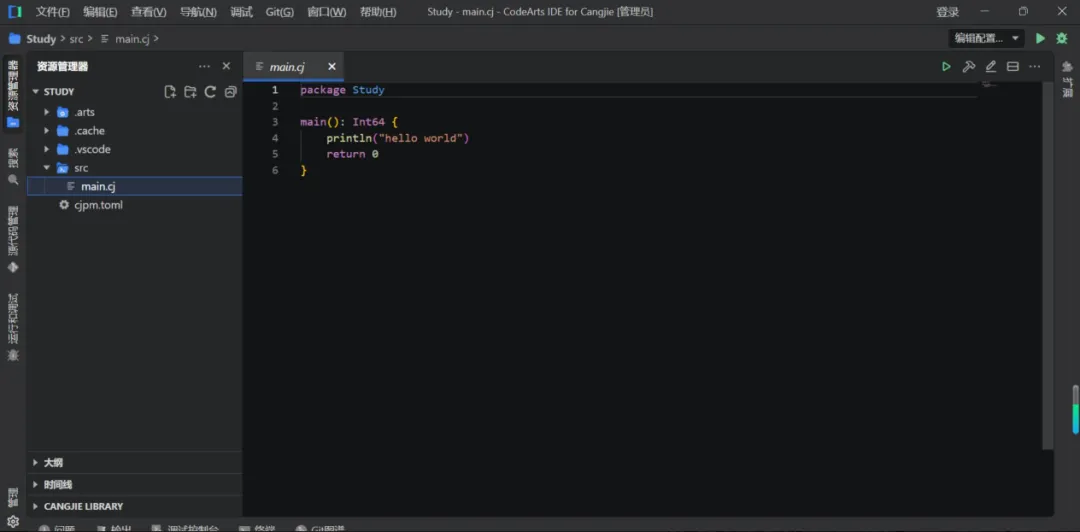This screenshot has width=1080, height=532.
Task: Open the run configuration dropdown
Action: coord(987,39)
